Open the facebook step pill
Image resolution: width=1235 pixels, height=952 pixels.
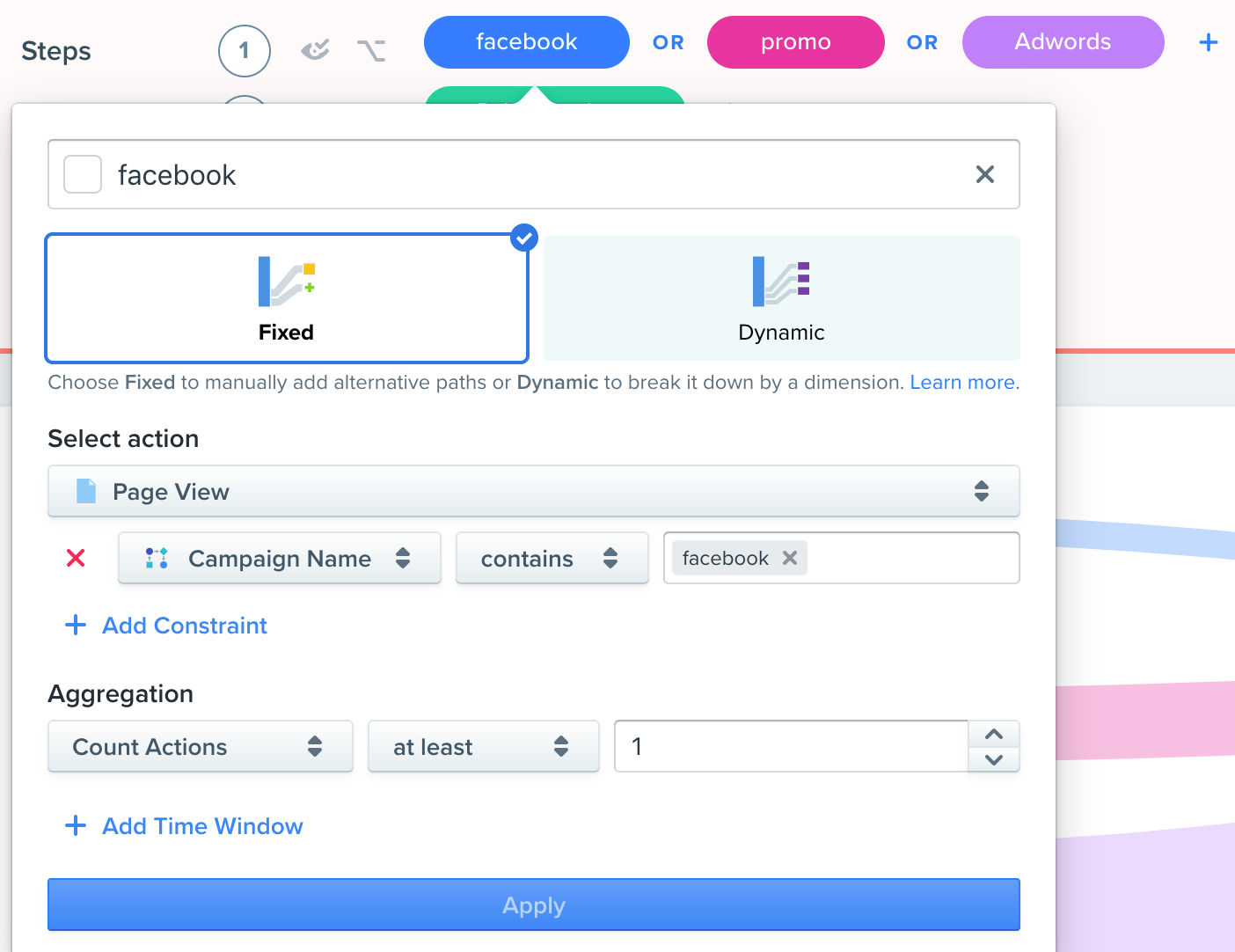pyautogui.click(x=527, y=42)
